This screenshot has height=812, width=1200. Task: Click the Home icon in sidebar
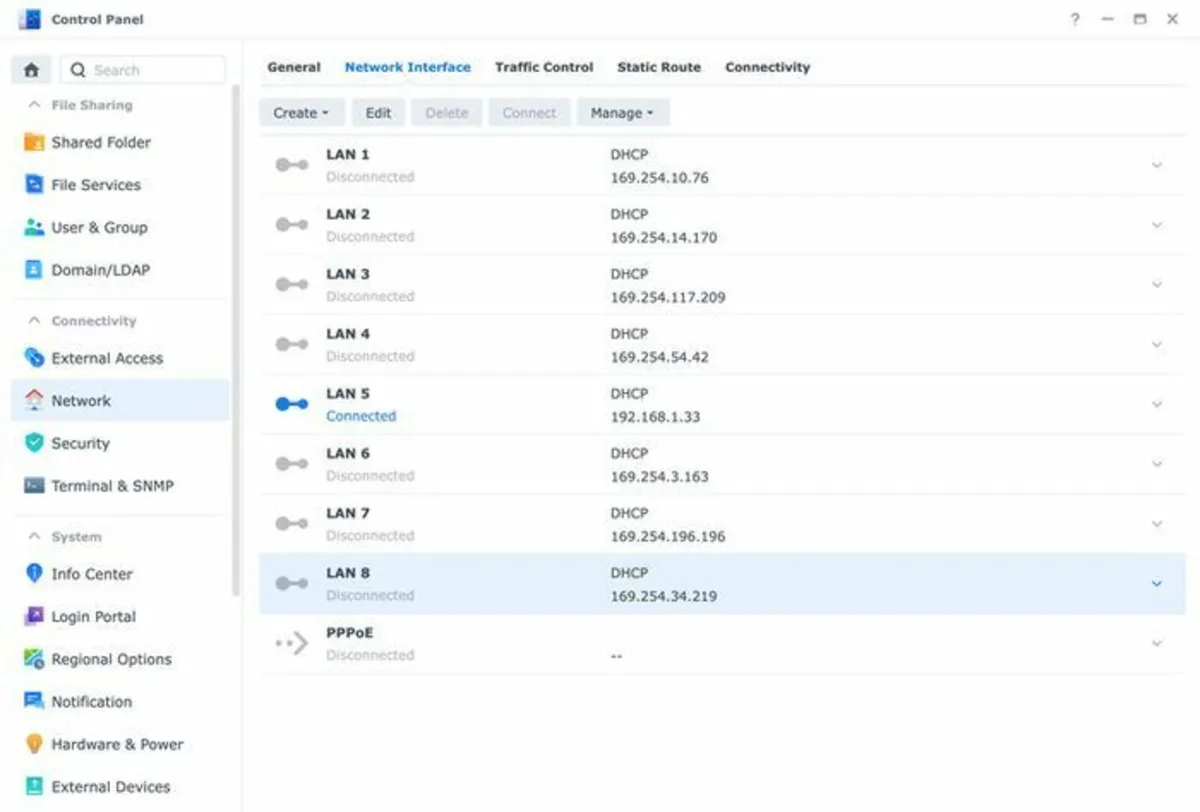[x=31, y=70]
